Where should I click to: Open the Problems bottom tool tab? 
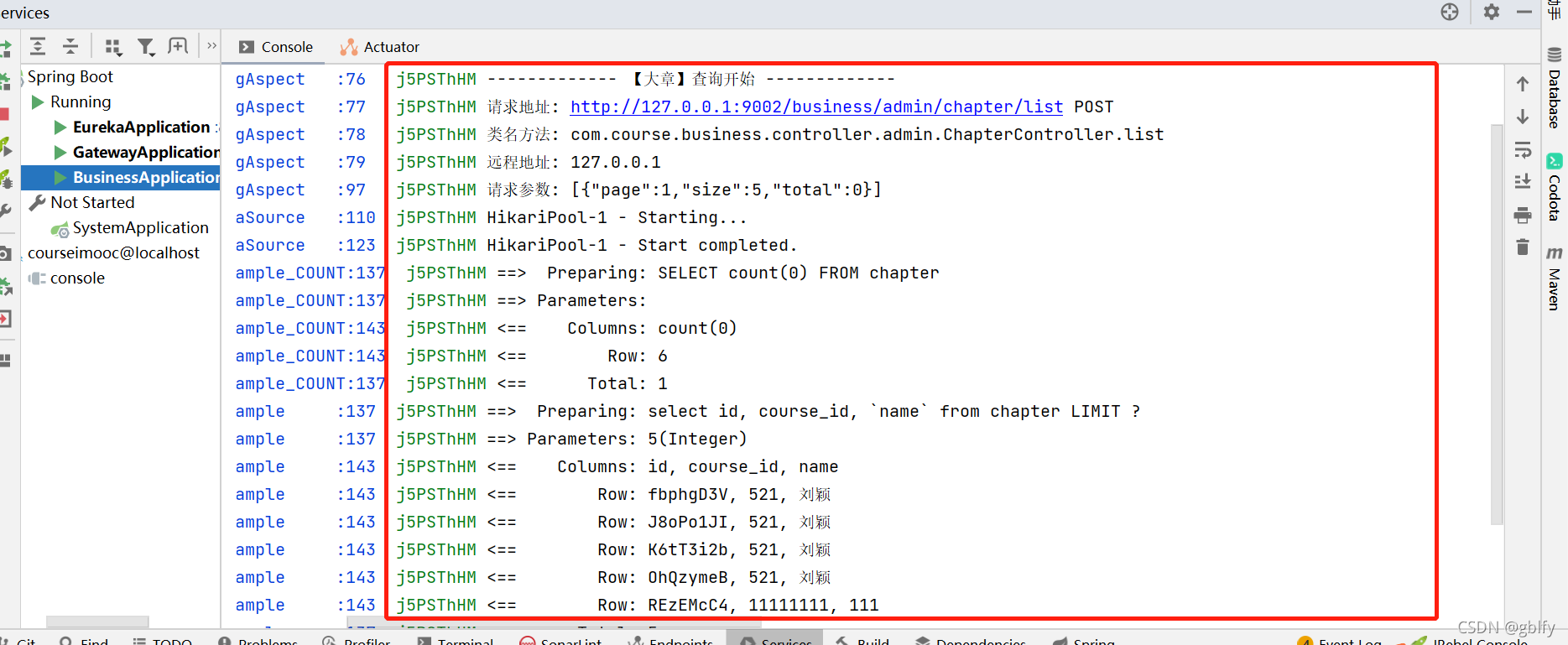click(x=258, y=641)
